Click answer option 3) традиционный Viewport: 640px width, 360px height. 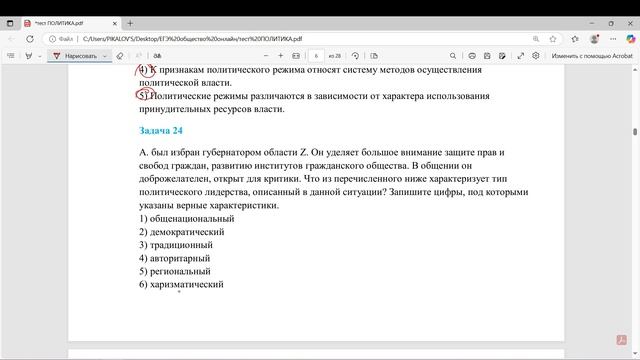(176, 245)
